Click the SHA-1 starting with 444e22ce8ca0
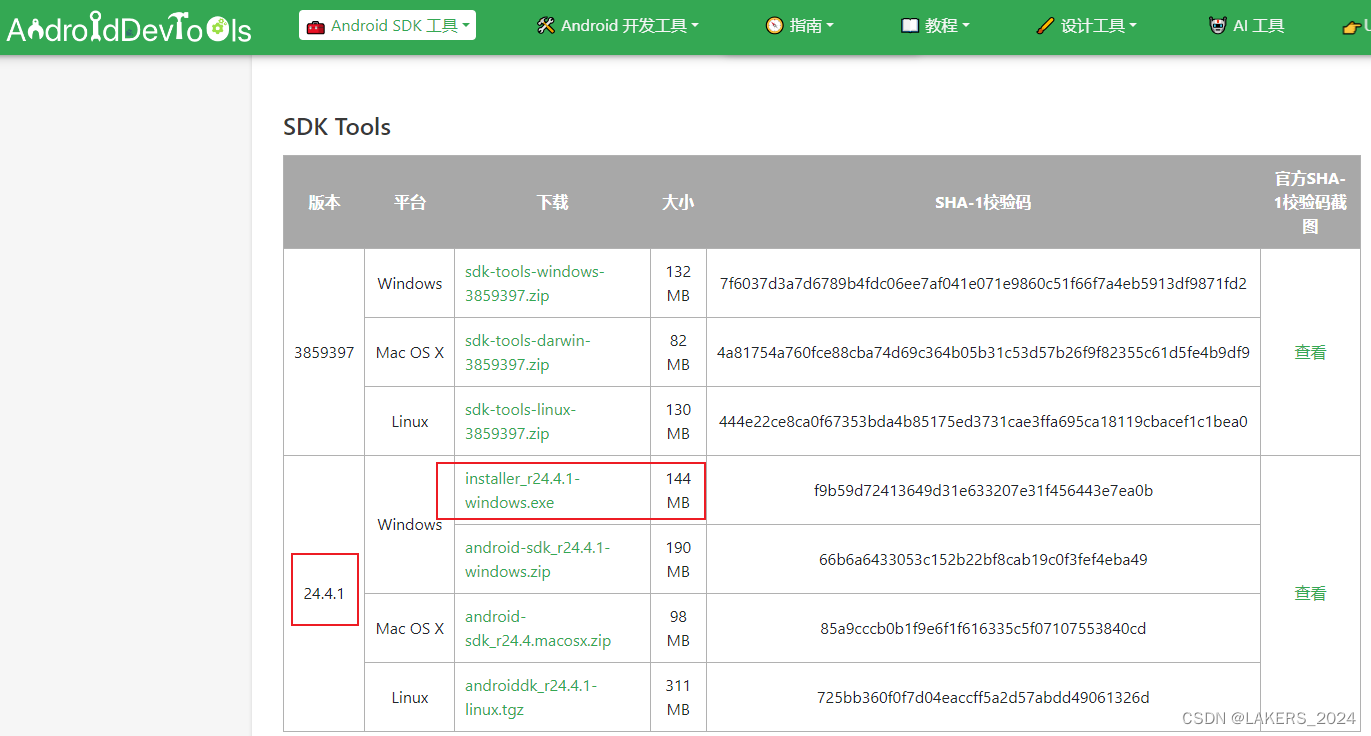This screenshot has height=736, width=1371. coord(983,422)
